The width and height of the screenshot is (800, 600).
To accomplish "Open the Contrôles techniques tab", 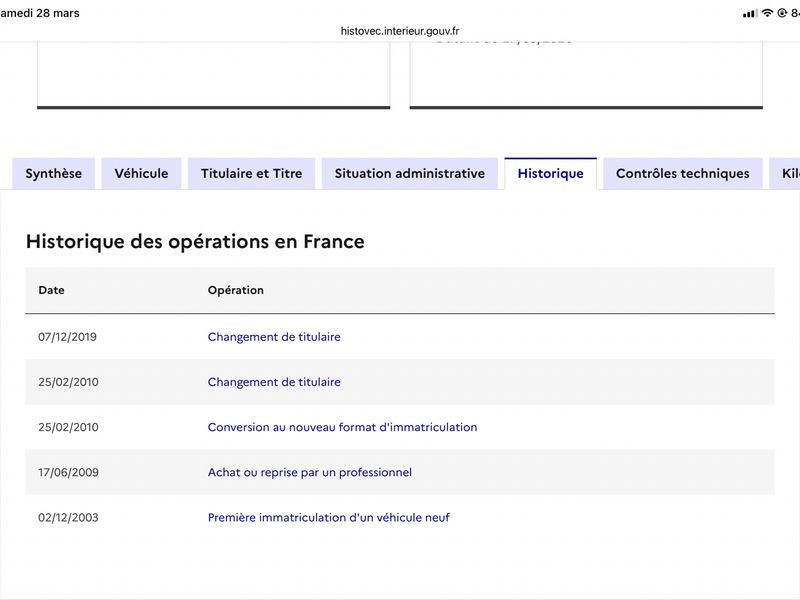I will [x=682, y=173].
